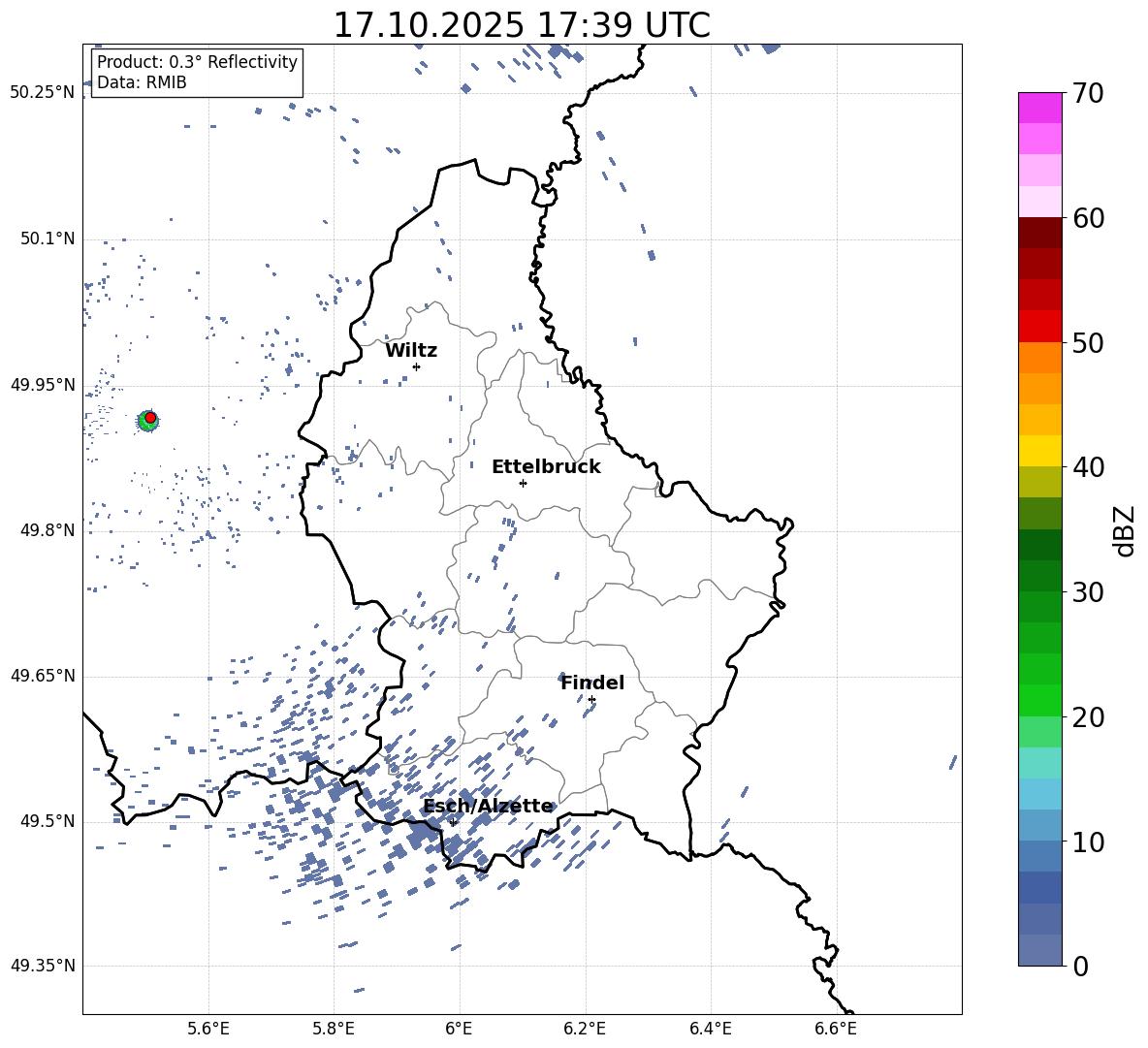Pick the turquoise colorbar band below 20
Viewport: 1148px width, 1048px height.
click(1039, 763)
